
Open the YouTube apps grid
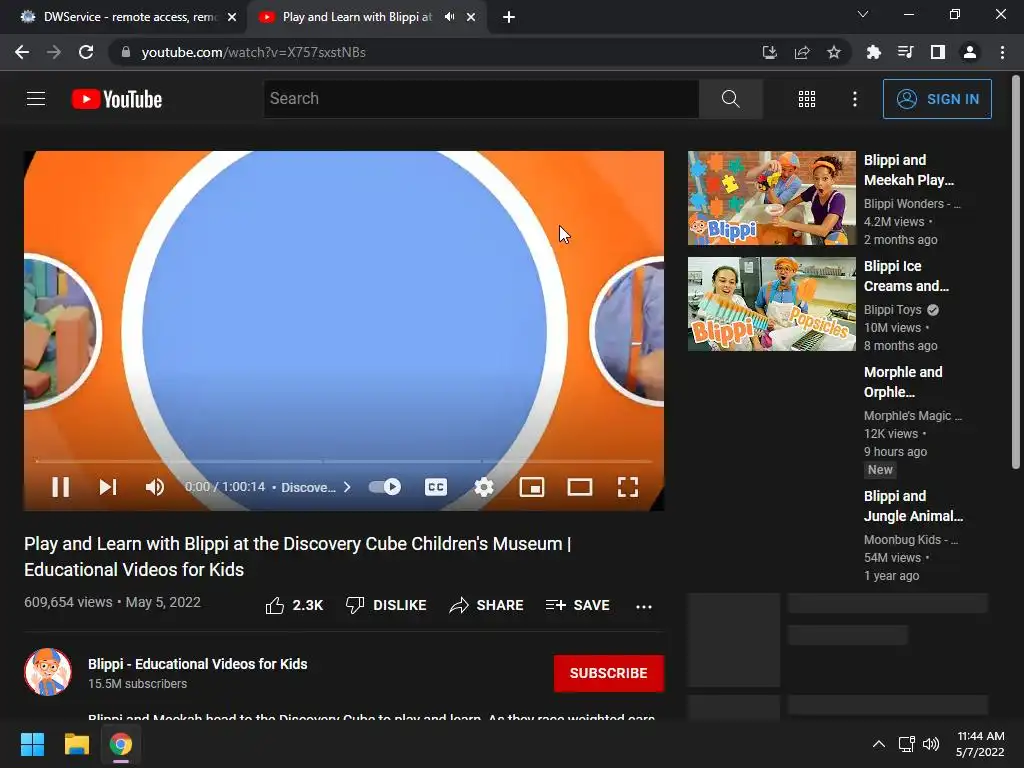(x=807, y=99)
